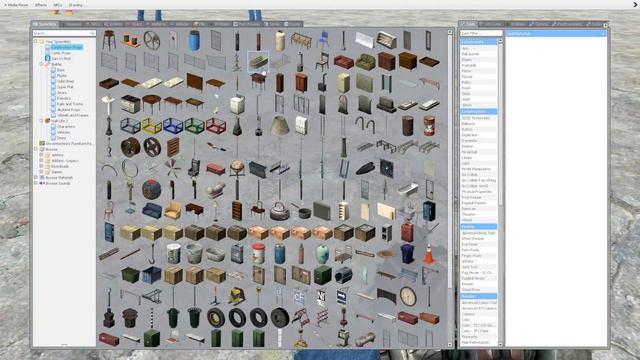Collapse the Posing tool category header
Image resolution: width=640 pixels, height=360 pixels.
point(478,227)
